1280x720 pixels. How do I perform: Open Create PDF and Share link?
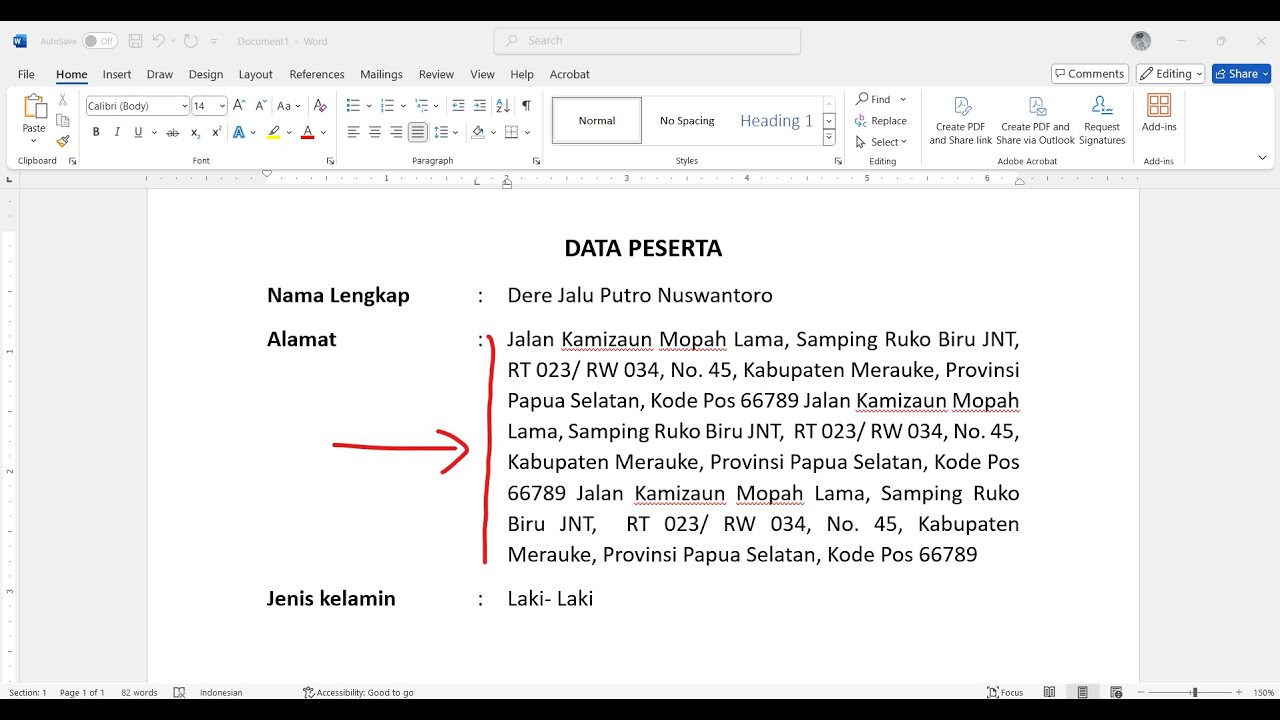(961, 121)
